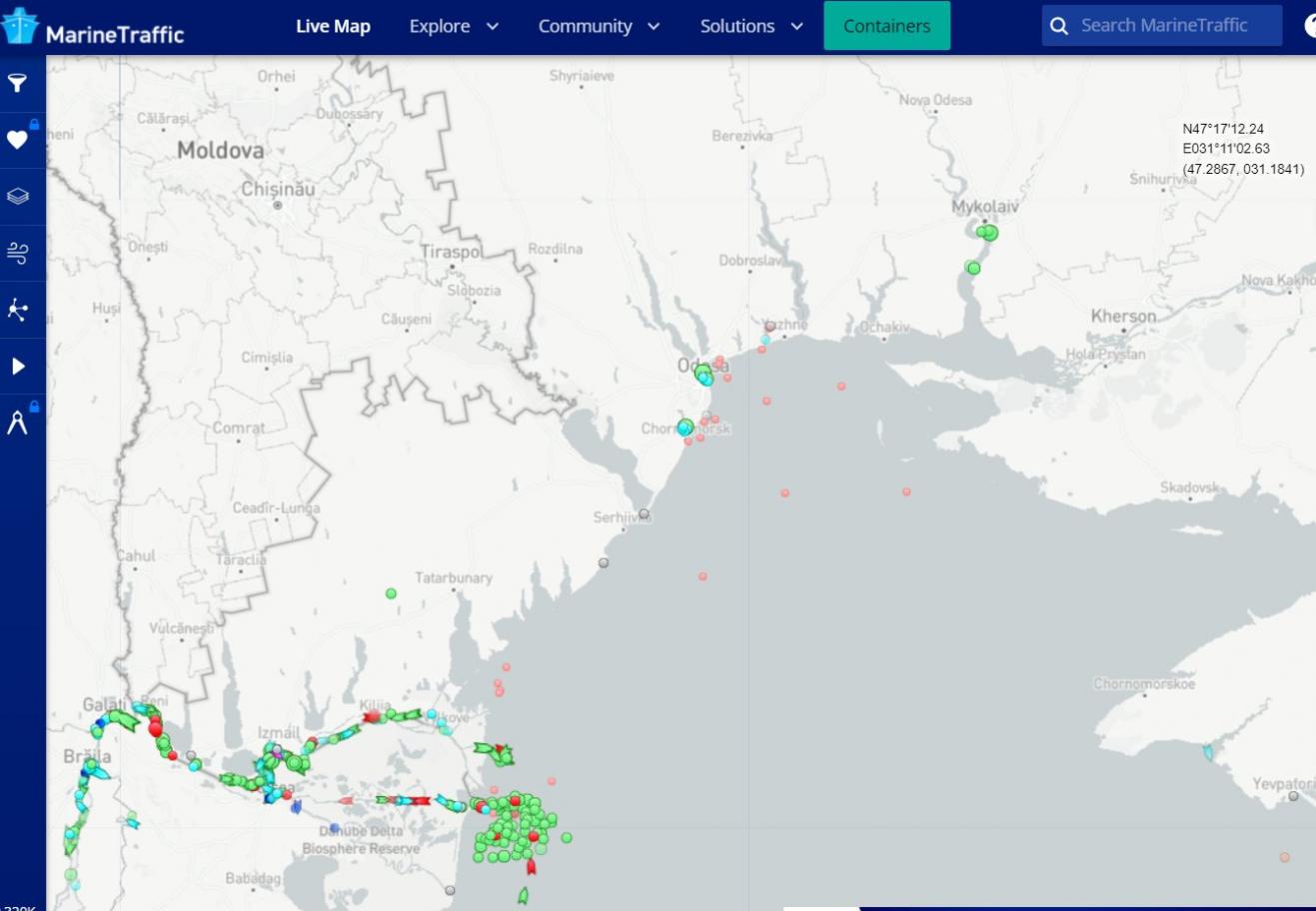Click the green vessel dot near Tatarbunary

pos(391,593)
